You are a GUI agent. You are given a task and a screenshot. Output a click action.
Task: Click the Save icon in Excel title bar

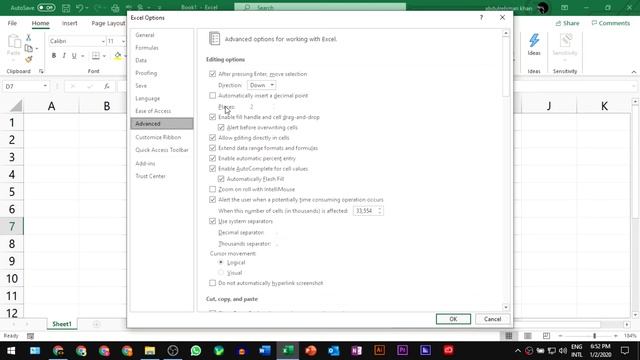click(66, 8)
